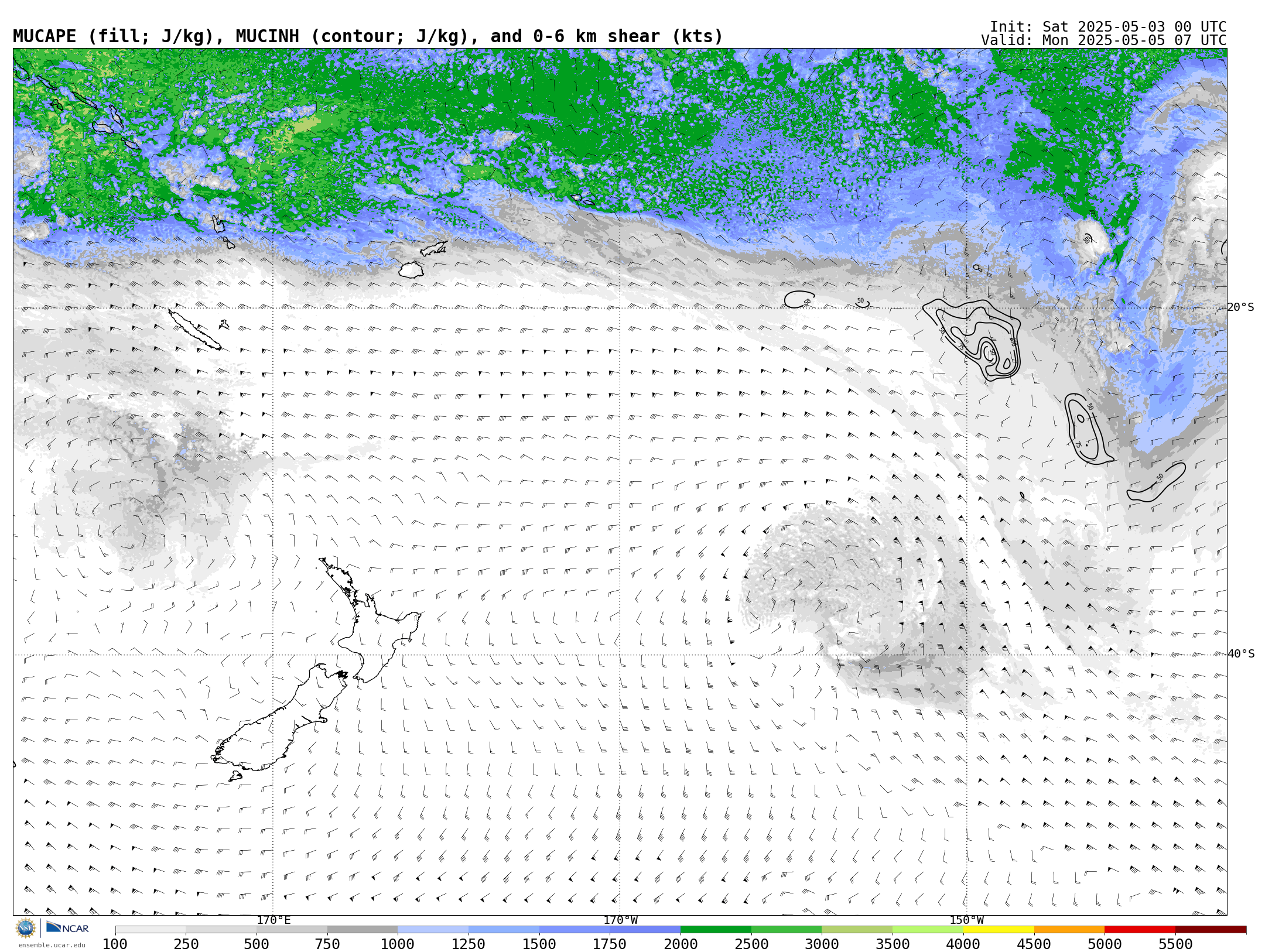Click the Stewart Island outline south of New Zealand

(235, 776)
